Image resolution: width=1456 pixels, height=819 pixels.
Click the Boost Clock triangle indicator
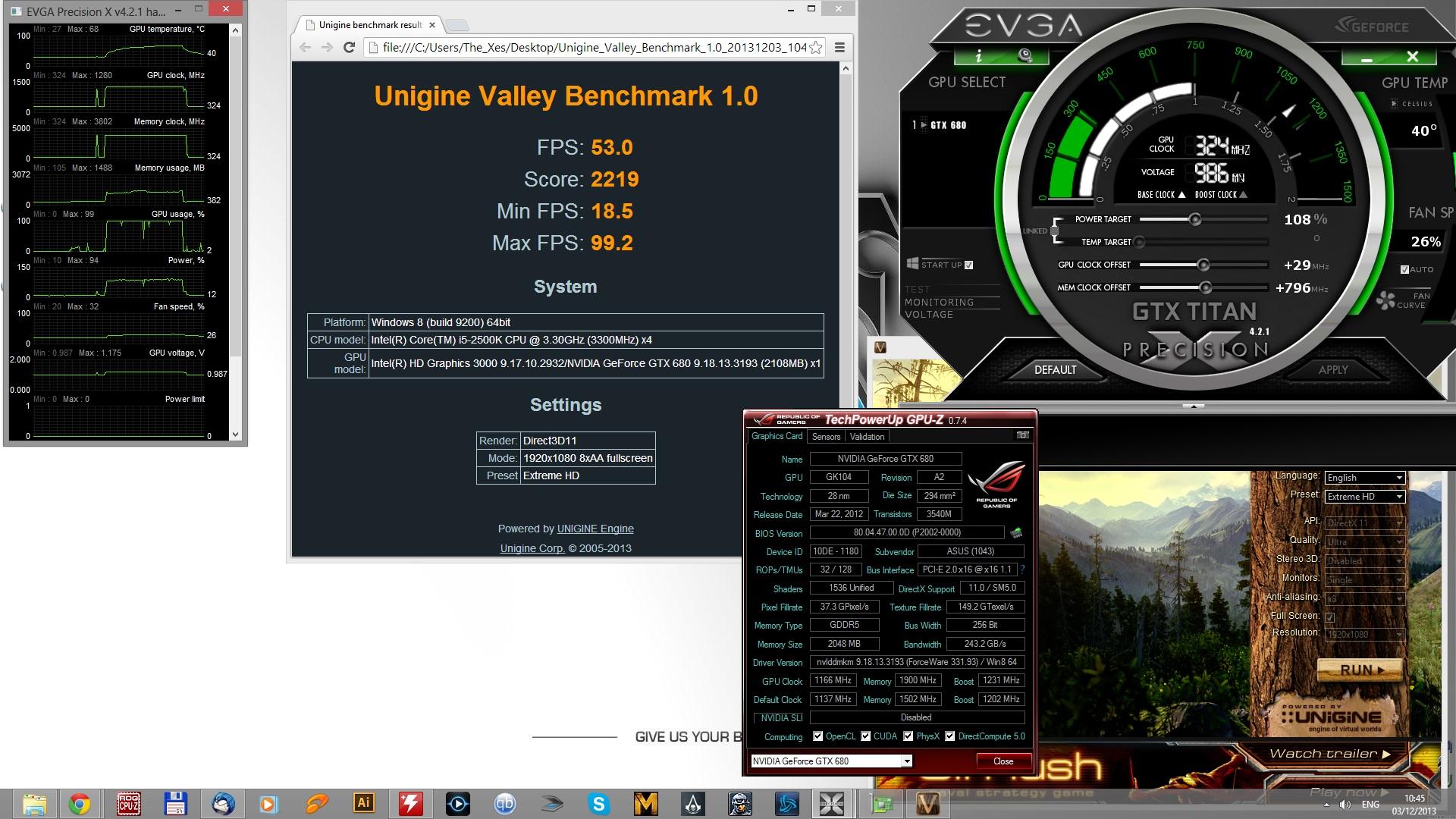point(1242,195)
